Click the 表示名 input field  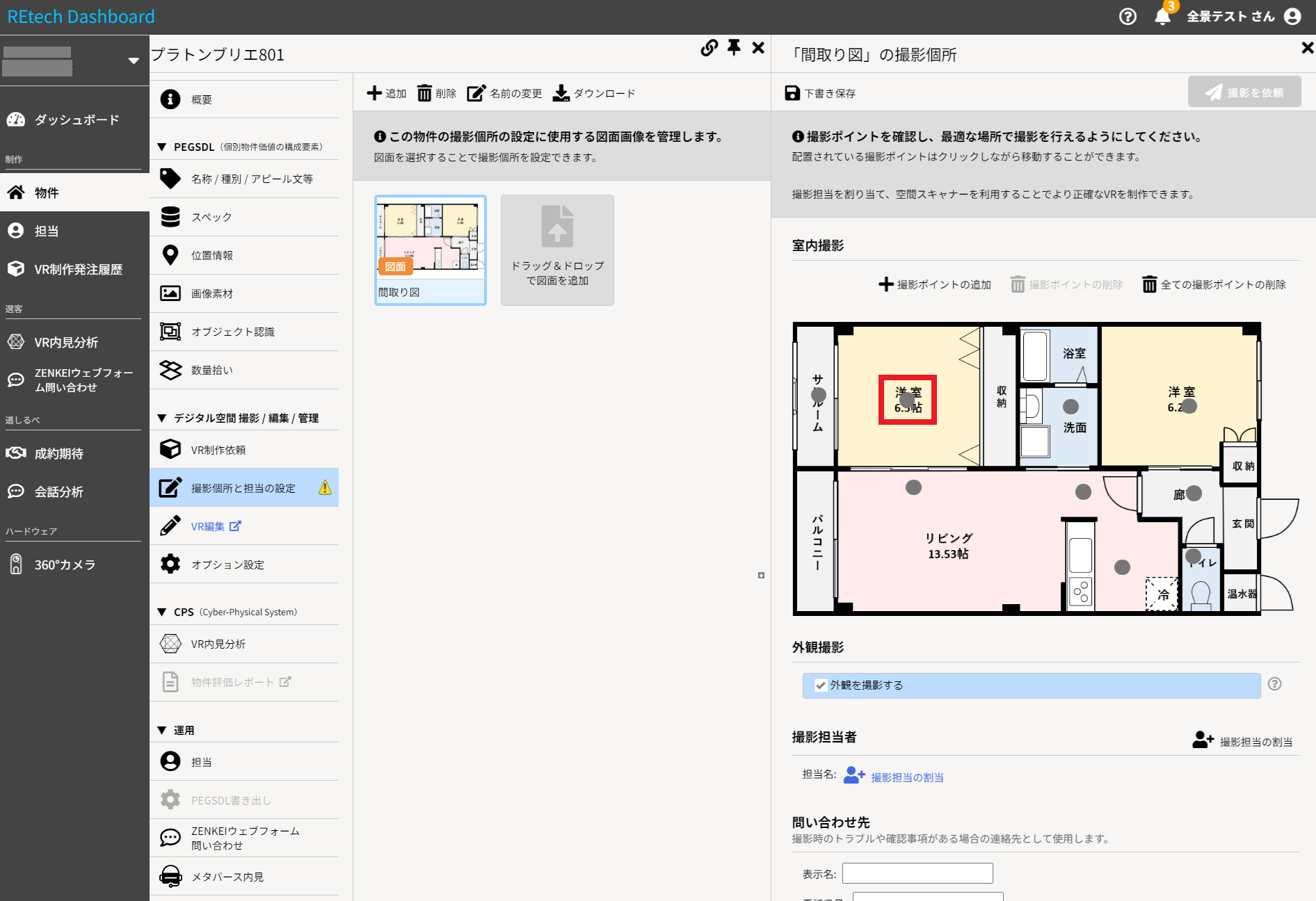[x=917, y=873]
